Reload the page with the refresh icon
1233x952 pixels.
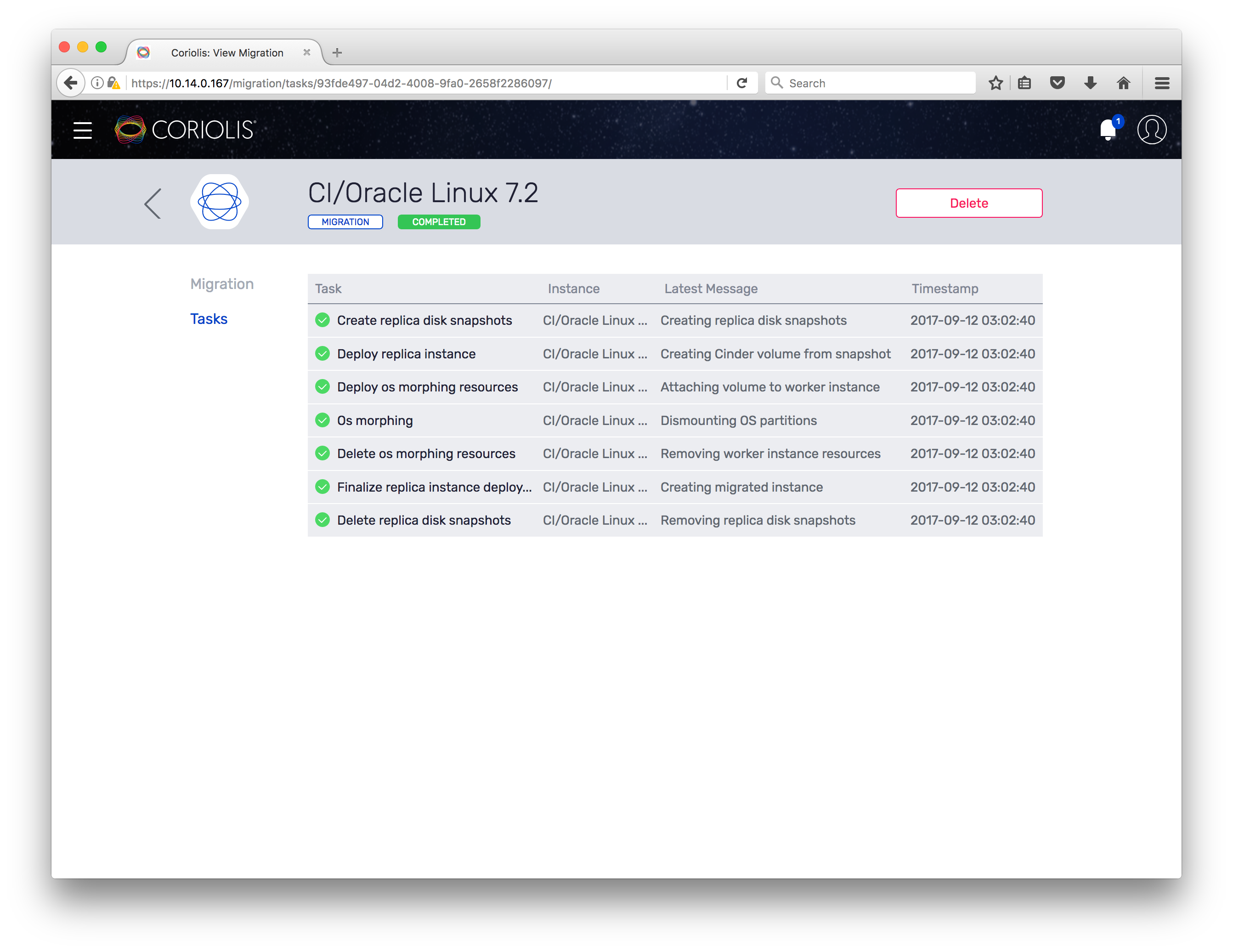(x=742, y=84)
